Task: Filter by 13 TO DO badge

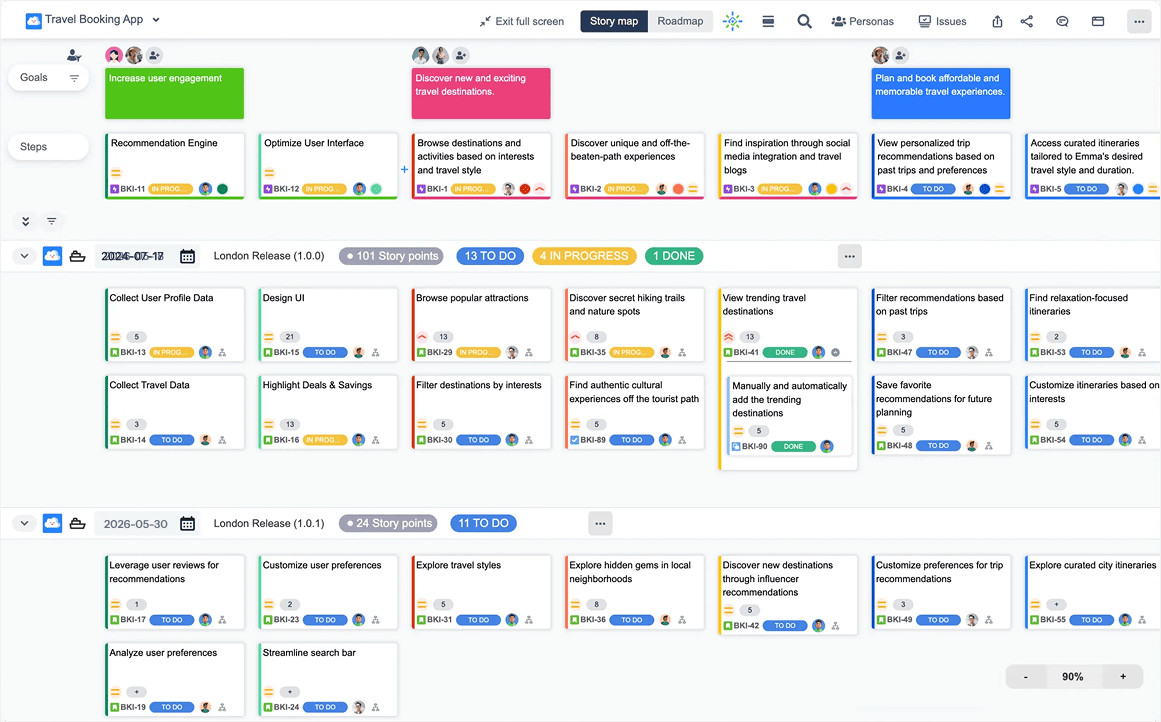Action: 489,256
